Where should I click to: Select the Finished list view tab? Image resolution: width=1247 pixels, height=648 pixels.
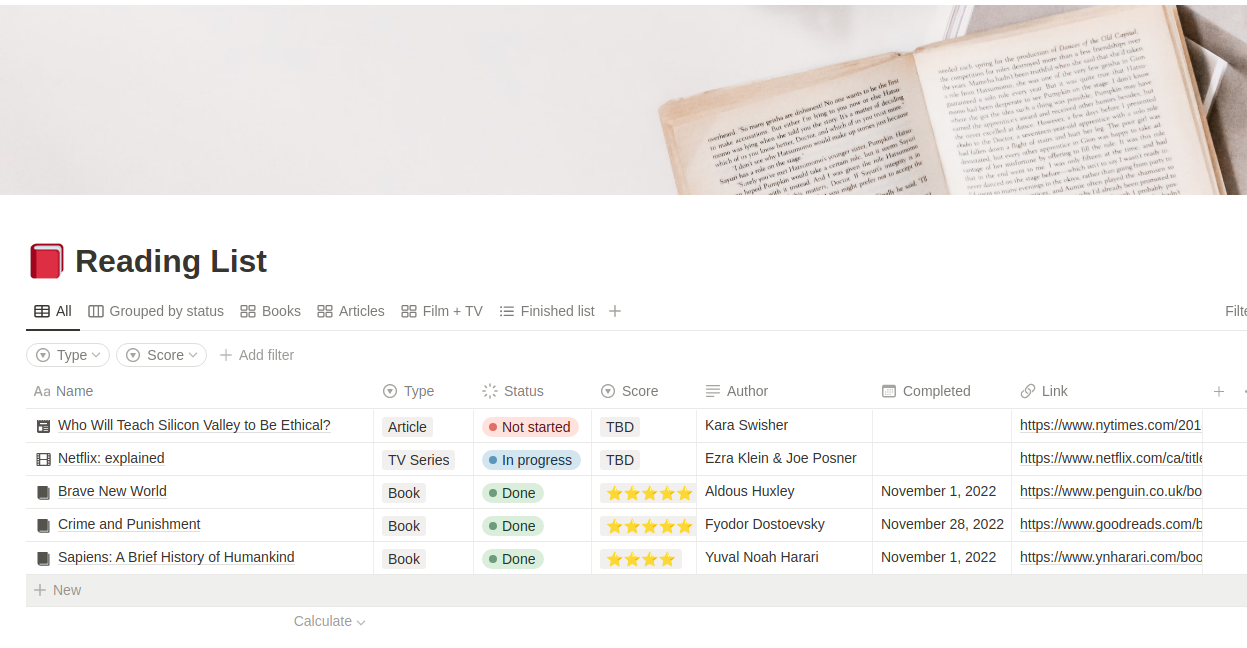click(x=547, y=311)
